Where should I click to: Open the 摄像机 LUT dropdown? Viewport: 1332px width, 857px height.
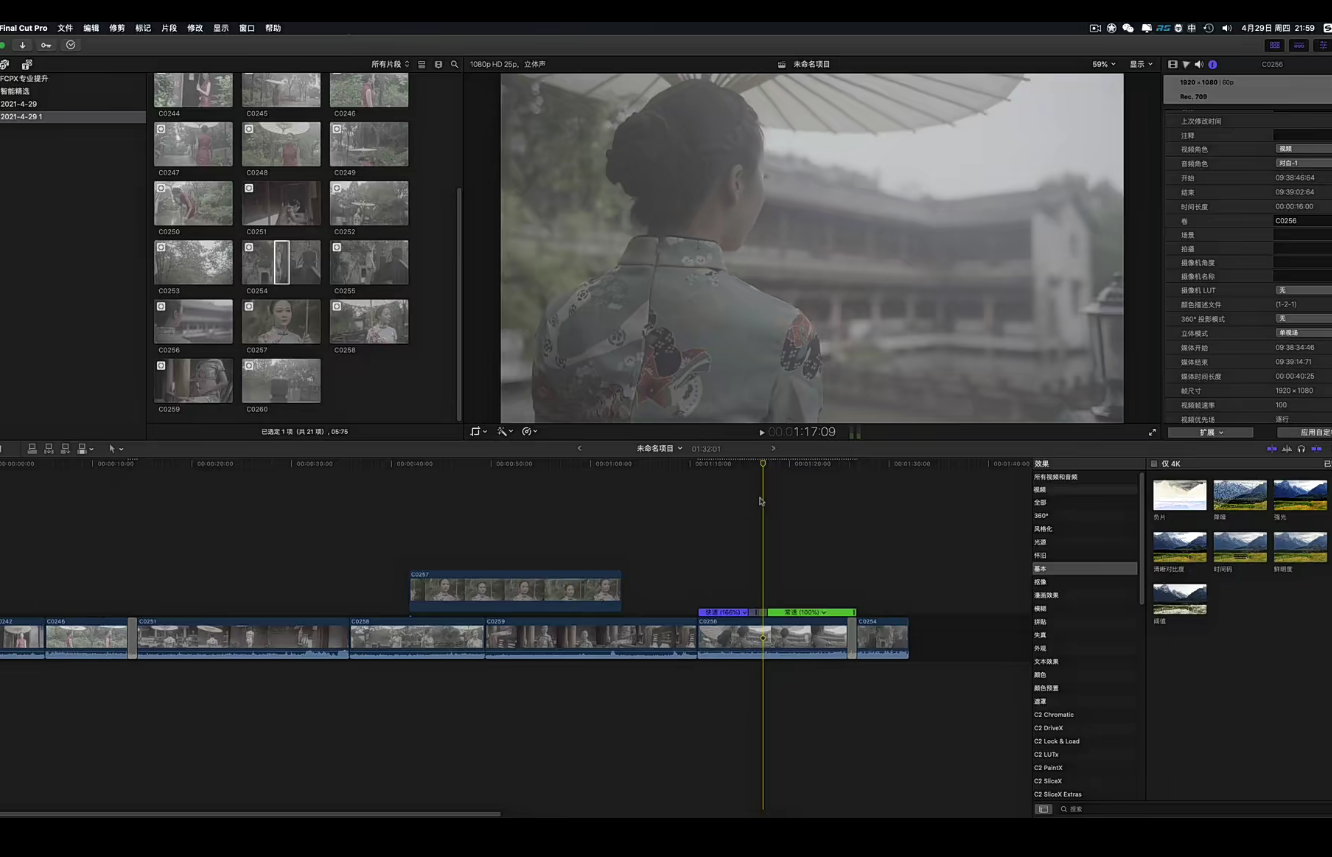click(1303, 290)
